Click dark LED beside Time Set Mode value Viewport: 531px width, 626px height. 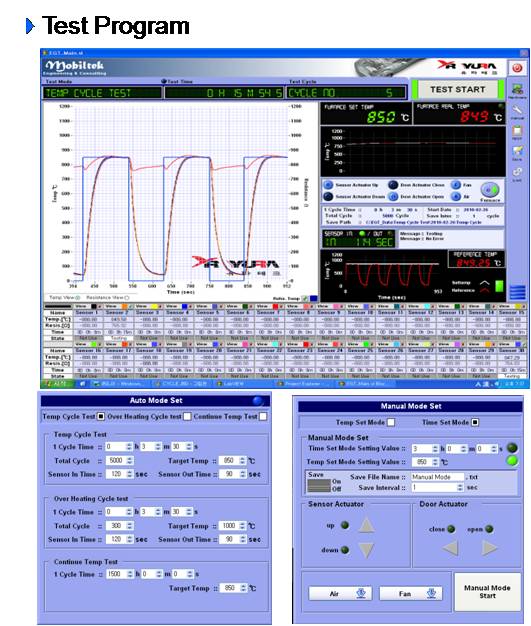(512, 448)
